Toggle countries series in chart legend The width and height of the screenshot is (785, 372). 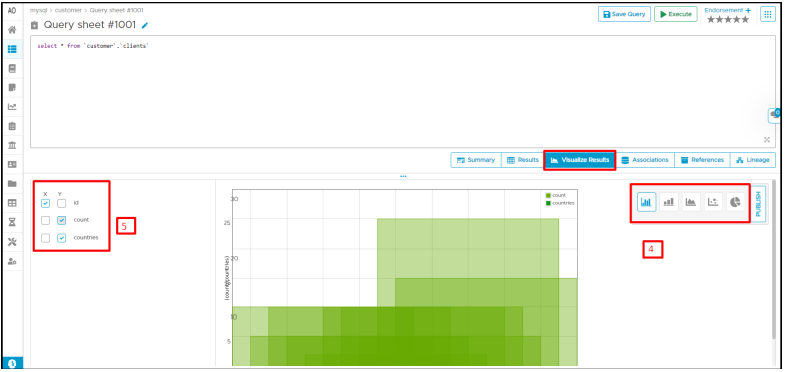coord(560,203)
